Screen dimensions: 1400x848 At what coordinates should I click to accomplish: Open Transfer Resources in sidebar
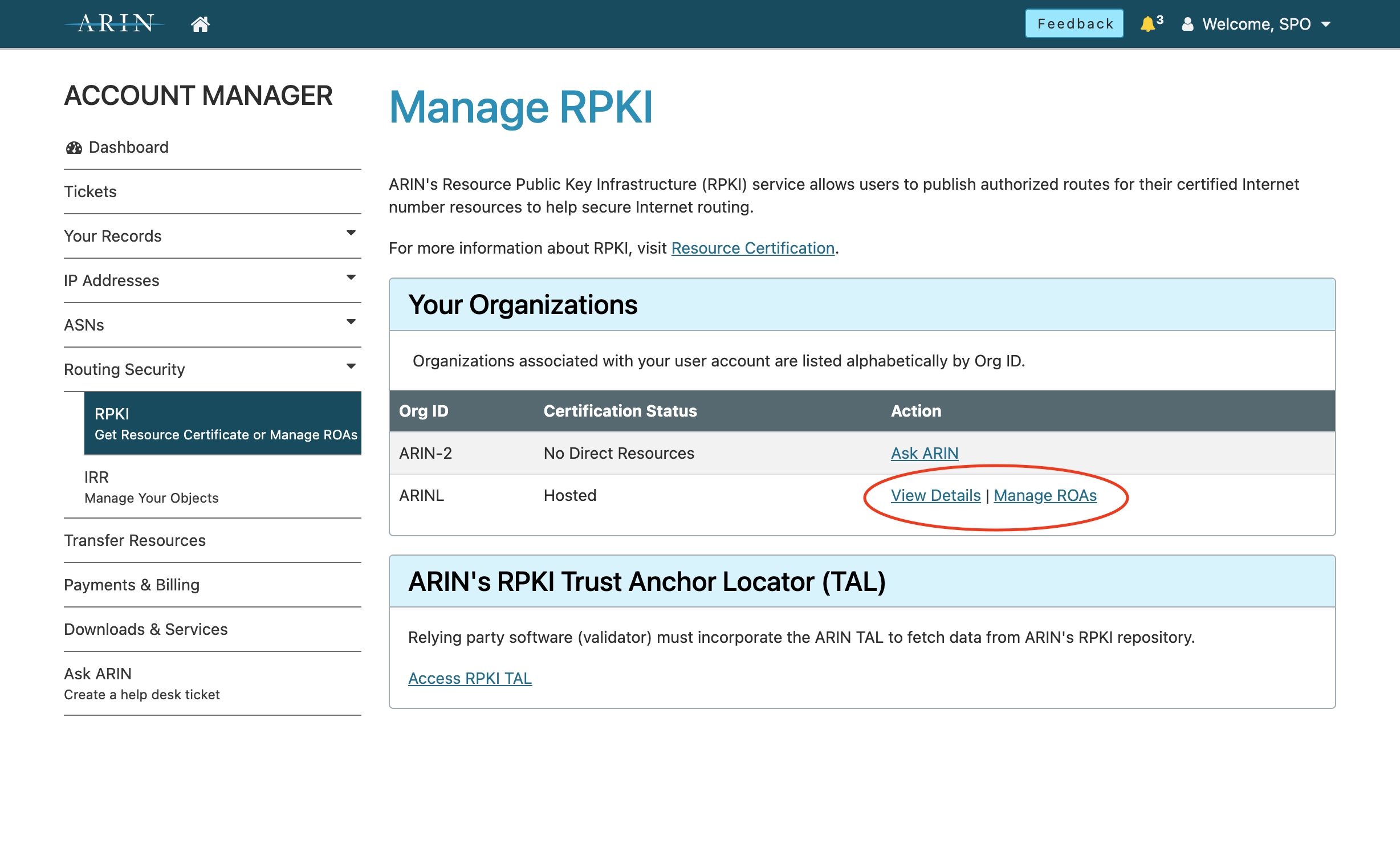coord(213,540)
